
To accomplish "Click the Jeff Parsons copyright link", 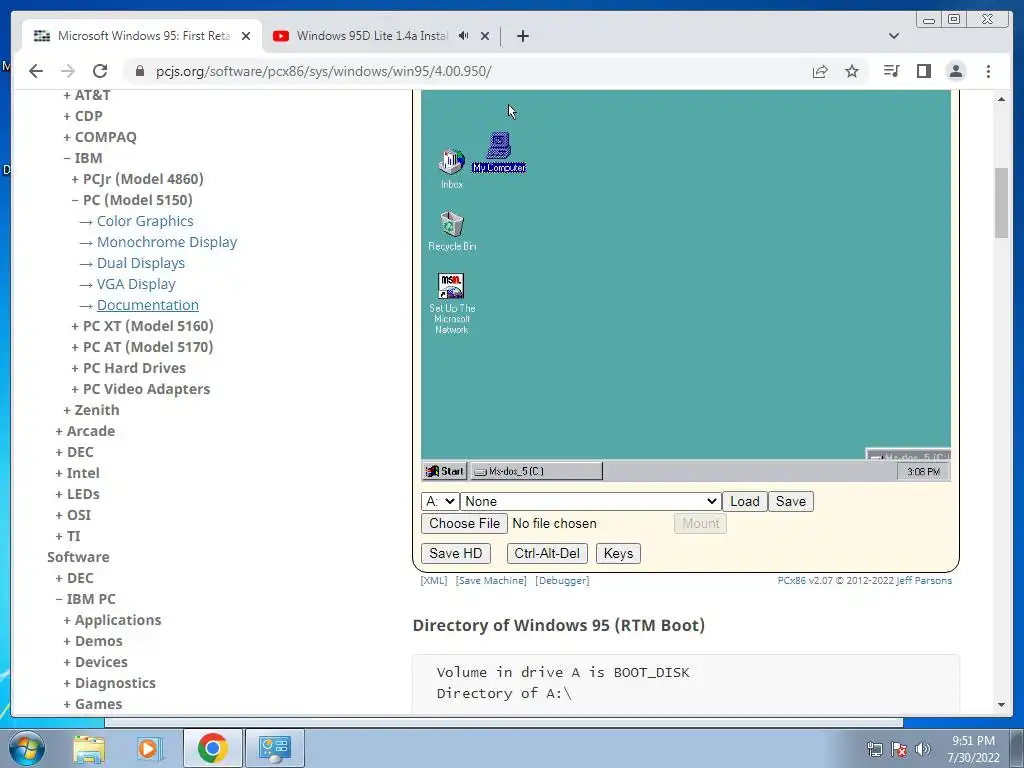I will [923, 581].
